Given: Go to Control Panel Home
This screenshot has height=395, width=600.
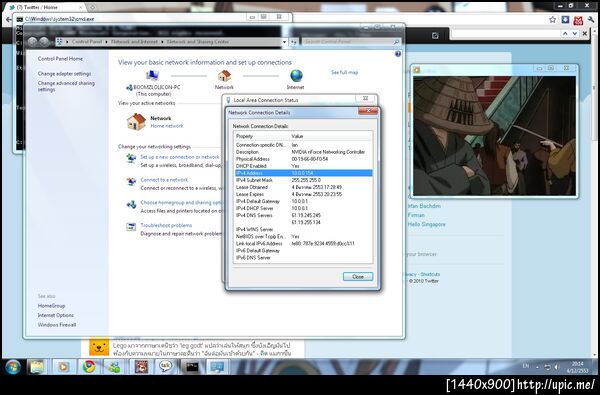Looking at the screenshot, I should tap(60, 59).
